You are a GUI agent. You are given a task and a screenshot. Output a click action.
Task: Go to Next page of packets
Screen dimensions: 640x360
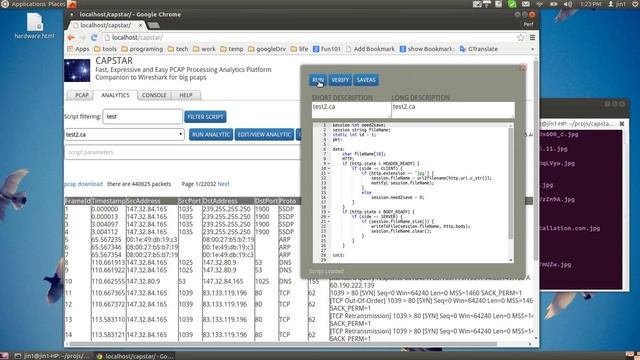(223, 184)
